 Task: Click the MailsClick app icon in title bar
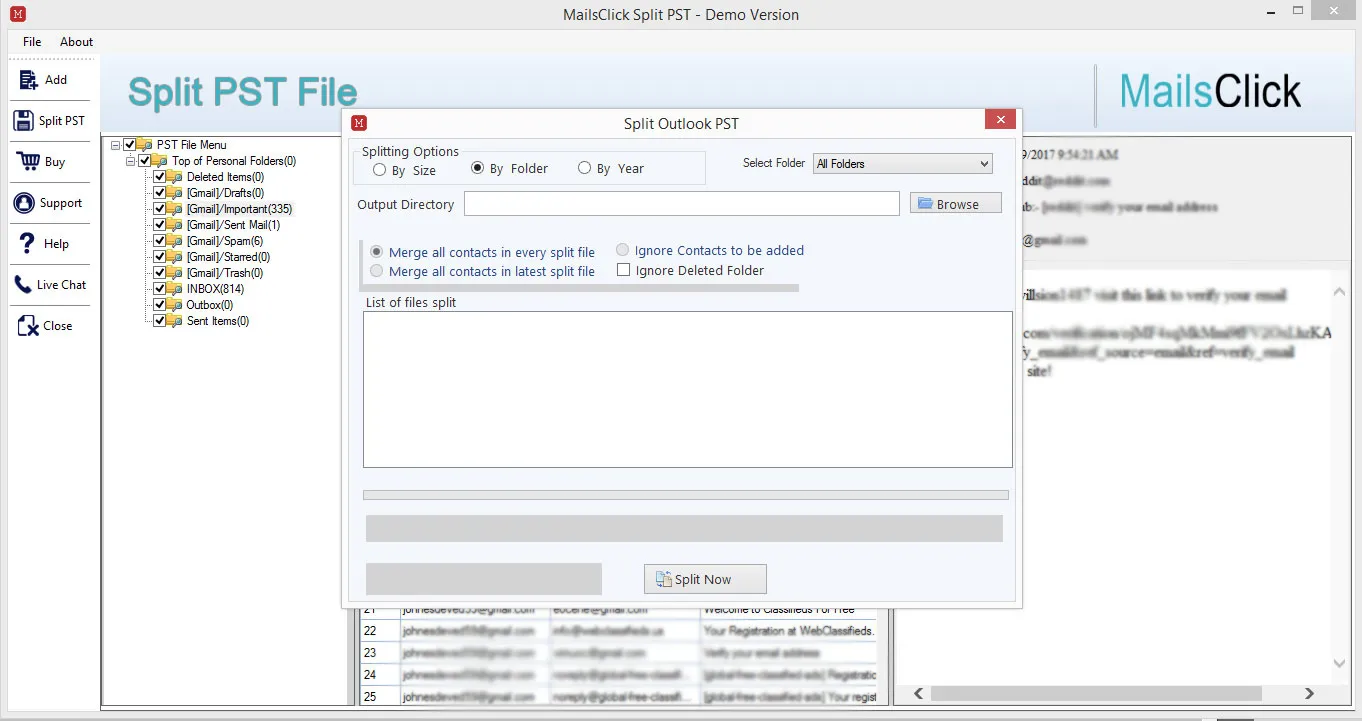[x=17, y=14]
